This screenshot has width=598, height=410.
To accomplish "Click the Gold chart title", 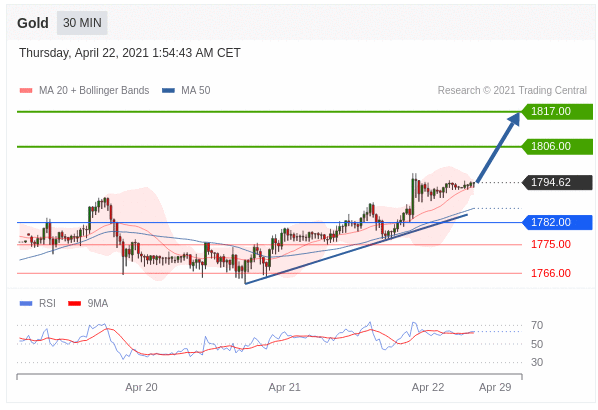I will coord(33,23).
